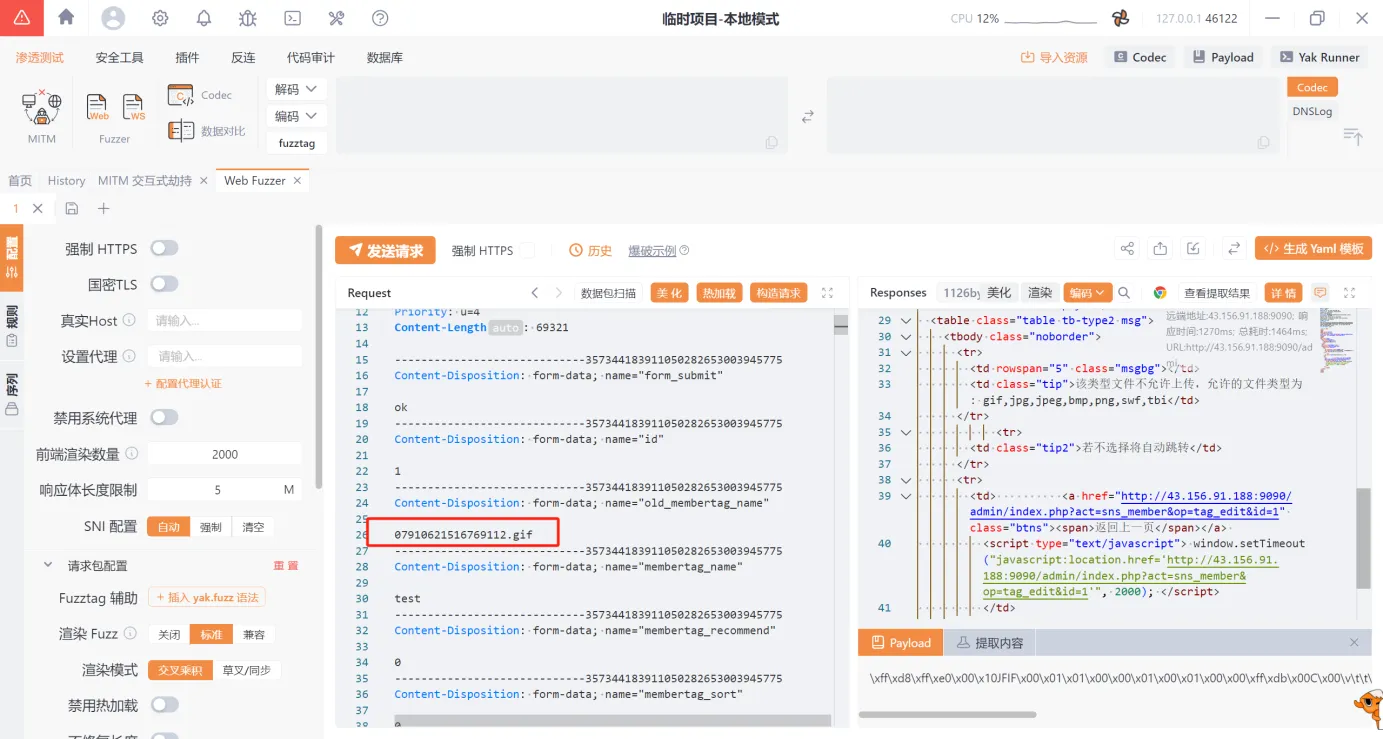This screenshot has height=739, width=1383.
Task: Toggle 禁用系统代理 switch
Action: pos(164,417)
